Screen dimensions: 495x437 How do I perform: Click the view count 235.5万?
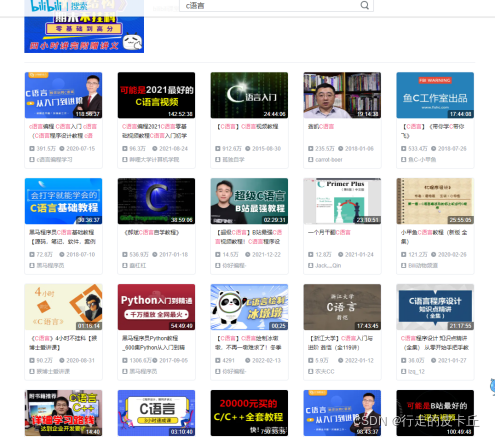pyautogui.click(x=325, y=149)
